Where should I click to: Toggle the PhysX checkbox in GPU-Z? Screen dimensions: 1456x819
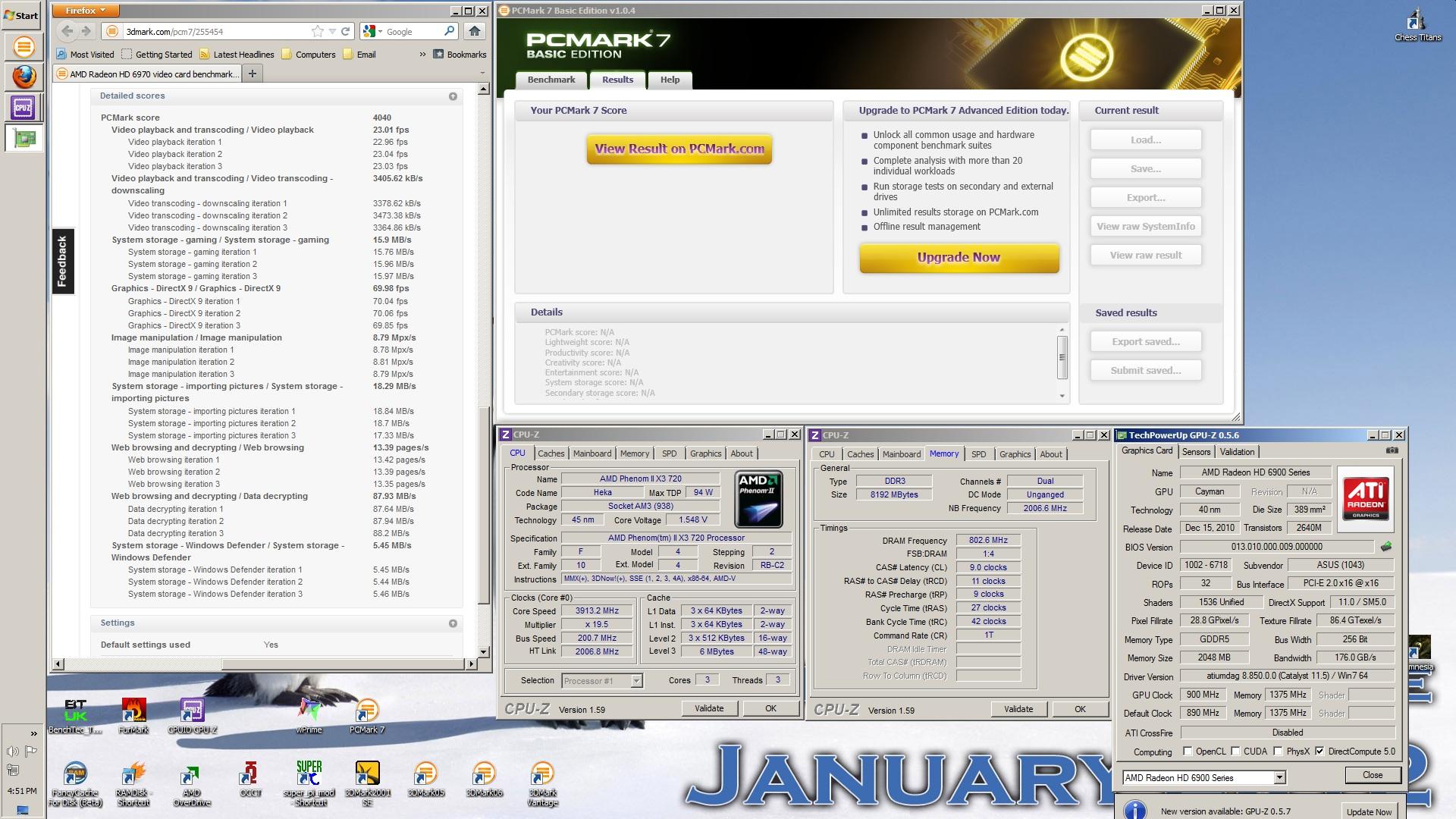point(1279,752)
